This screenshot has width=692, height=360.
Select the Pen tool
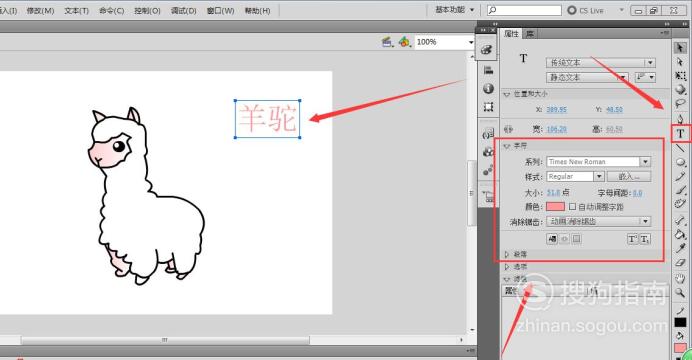[681, 119]
